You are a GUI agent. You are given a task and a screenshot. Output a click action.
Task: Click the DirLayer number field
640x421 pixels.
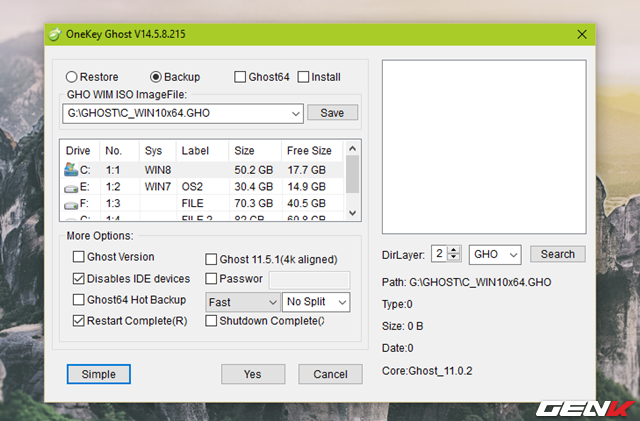click(440, 254)
